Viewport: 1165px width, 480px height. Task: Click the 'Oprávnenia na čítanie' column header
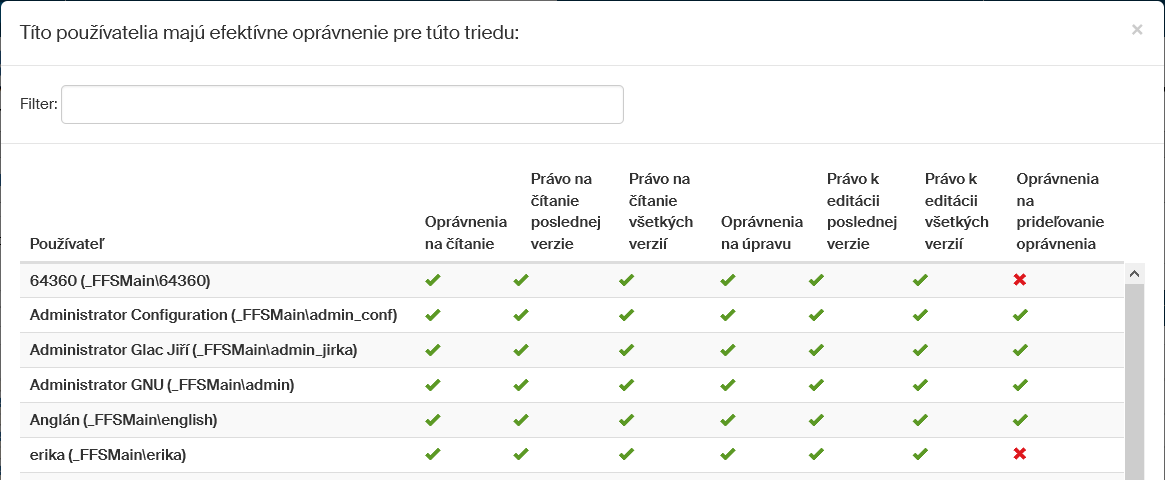click(466, 232)
